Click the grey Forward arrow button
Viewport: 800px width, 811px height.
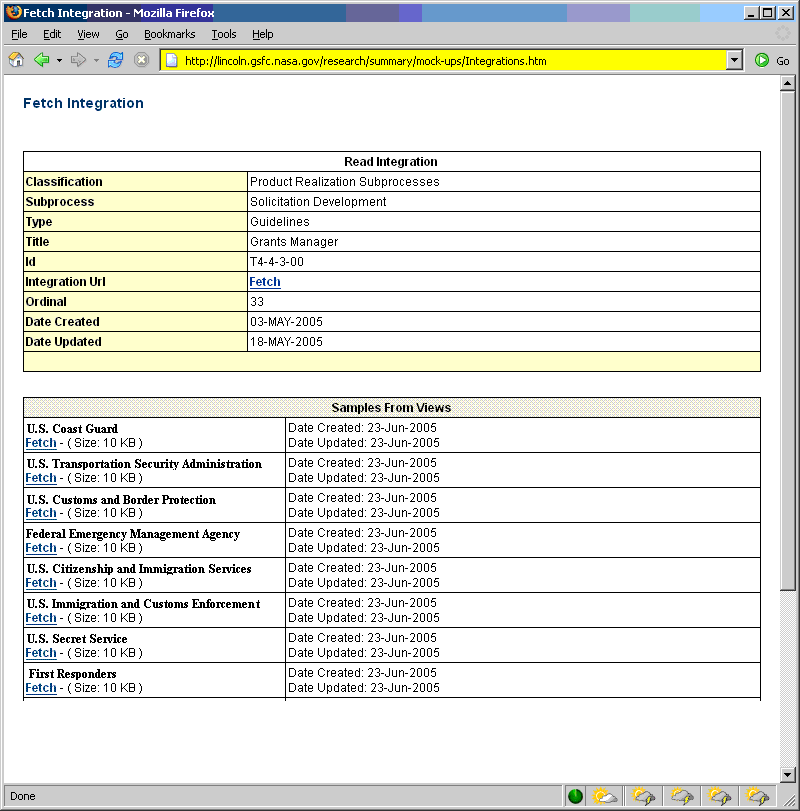click(x=78, y=60)
